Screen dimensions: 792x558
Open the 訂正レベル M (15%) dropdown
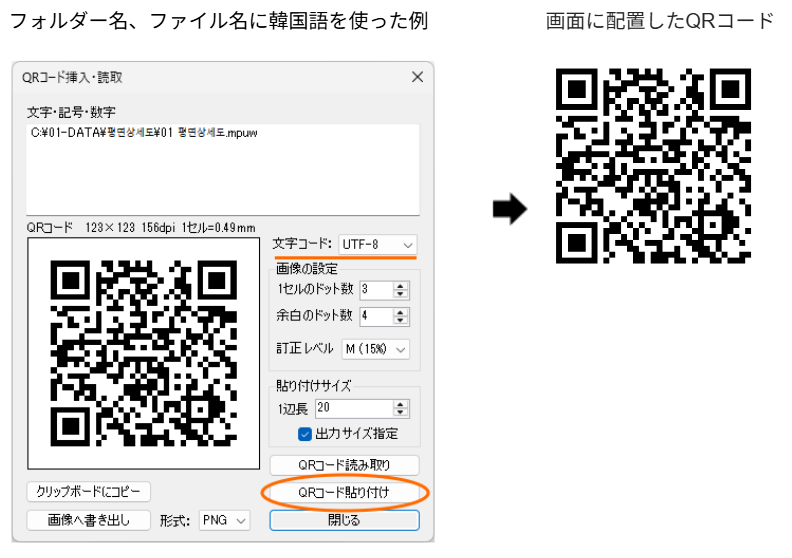[x=375, y=349]
